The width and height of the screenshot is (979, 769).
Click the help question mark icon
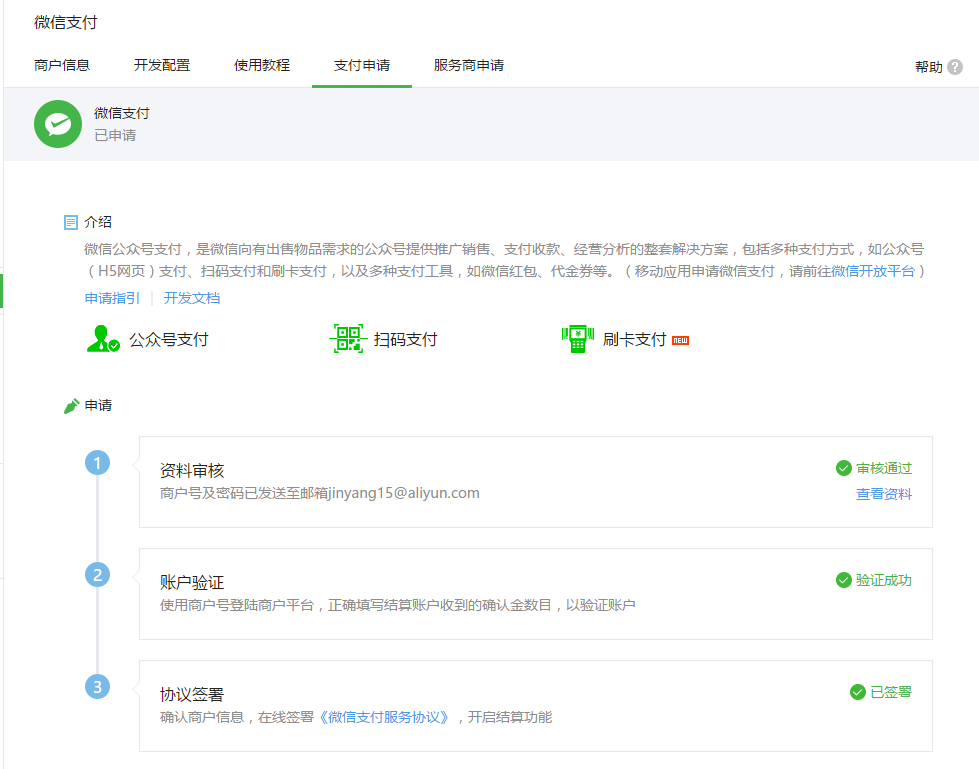pos(955,67)
